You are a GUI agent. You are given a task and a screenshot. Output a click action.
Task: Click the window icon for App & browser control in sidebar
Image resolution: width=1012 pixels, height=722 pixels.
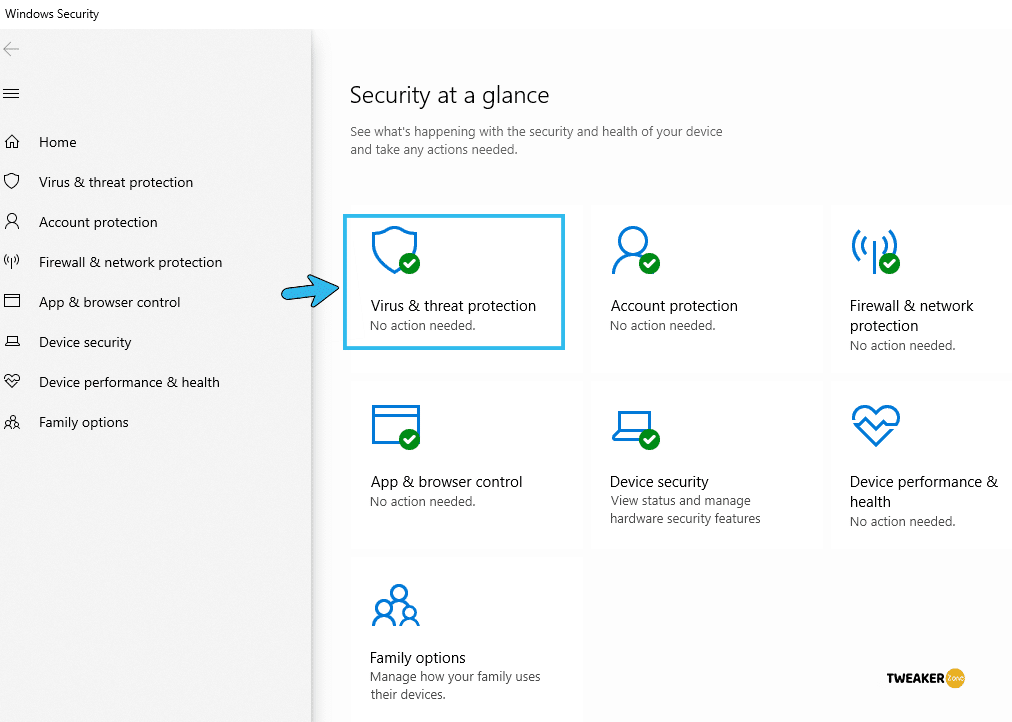point(12,301)
